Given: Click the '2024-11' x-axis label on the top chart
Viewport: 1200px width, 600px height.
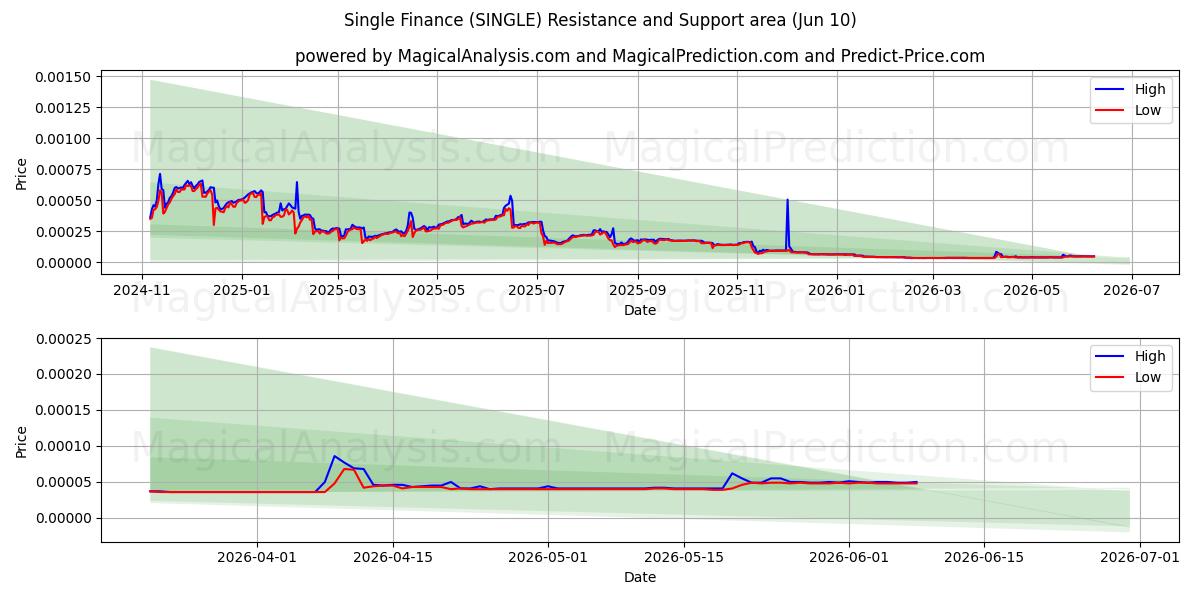Looking at the screenshot, I should point(142,290).
